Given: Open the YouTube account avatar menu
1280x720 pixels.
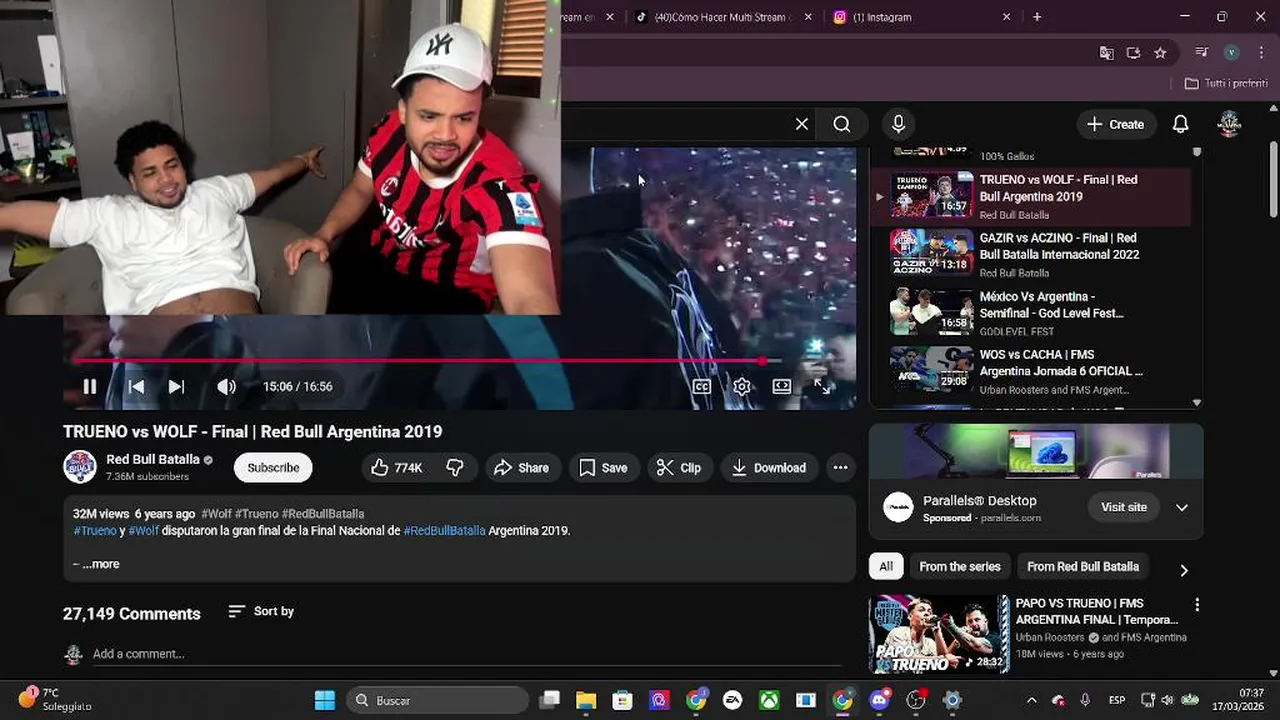Looking at the screenshot, I should click(x=1229, y=124).
